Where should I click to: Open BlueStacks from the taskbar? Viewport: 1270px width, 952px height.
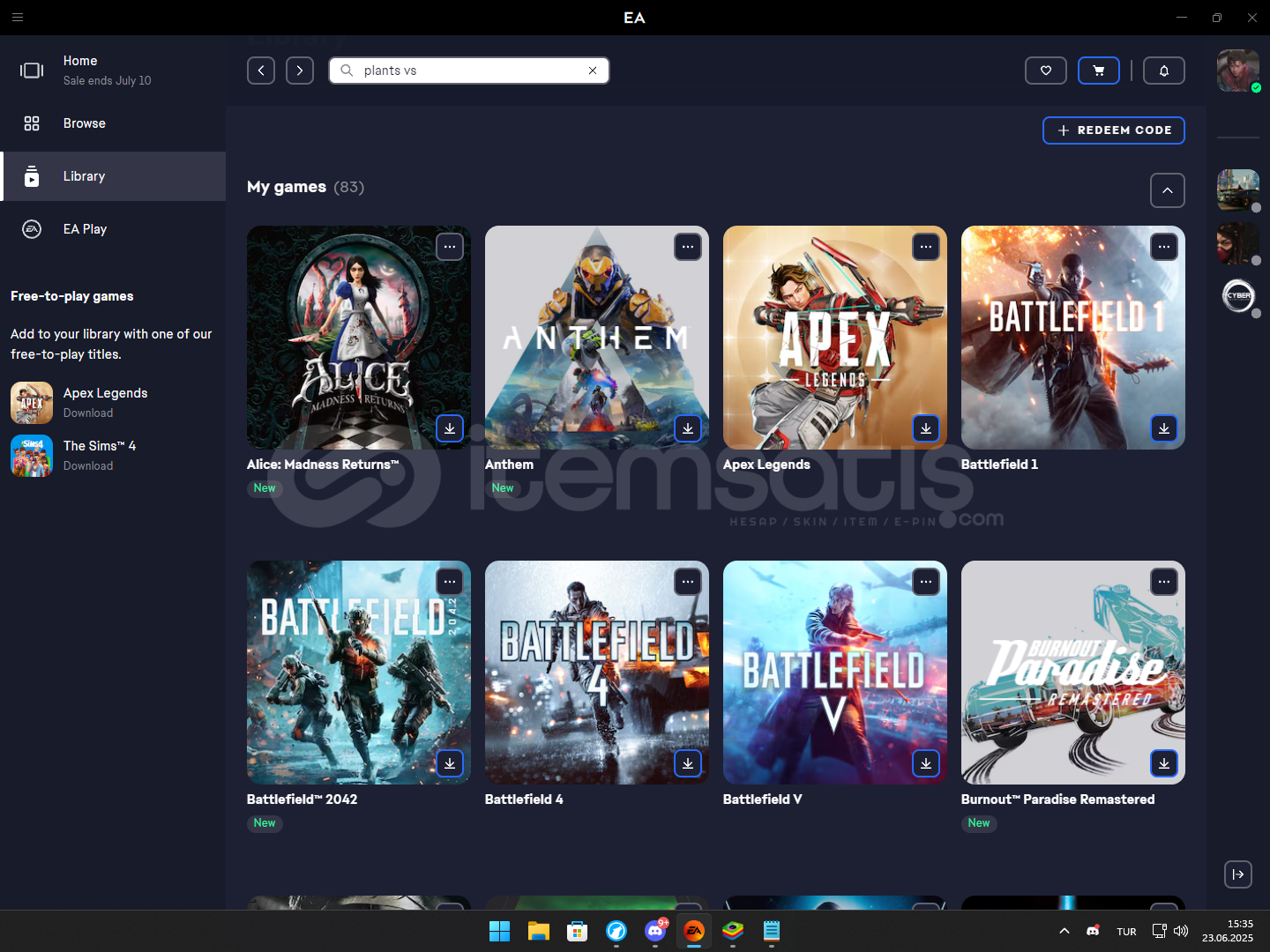733,931
